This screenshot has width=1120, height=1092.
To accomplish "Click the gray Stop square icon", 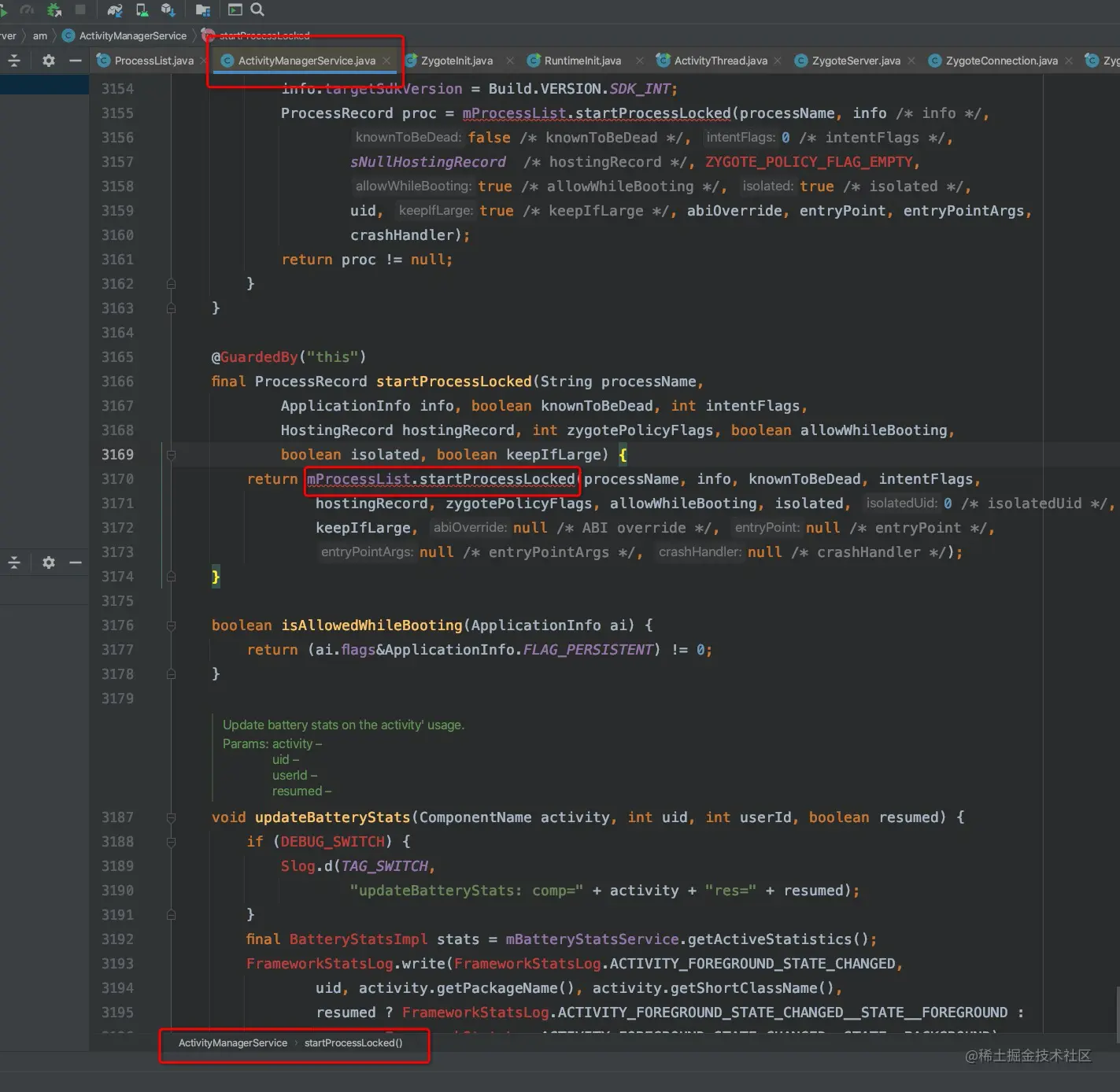I will [x=80, y=9].
